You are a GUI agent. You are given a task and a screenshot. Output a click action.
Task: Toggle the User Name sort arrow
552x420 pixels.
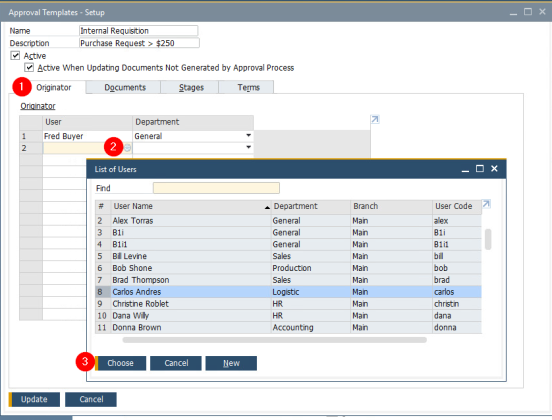[267, 207]
